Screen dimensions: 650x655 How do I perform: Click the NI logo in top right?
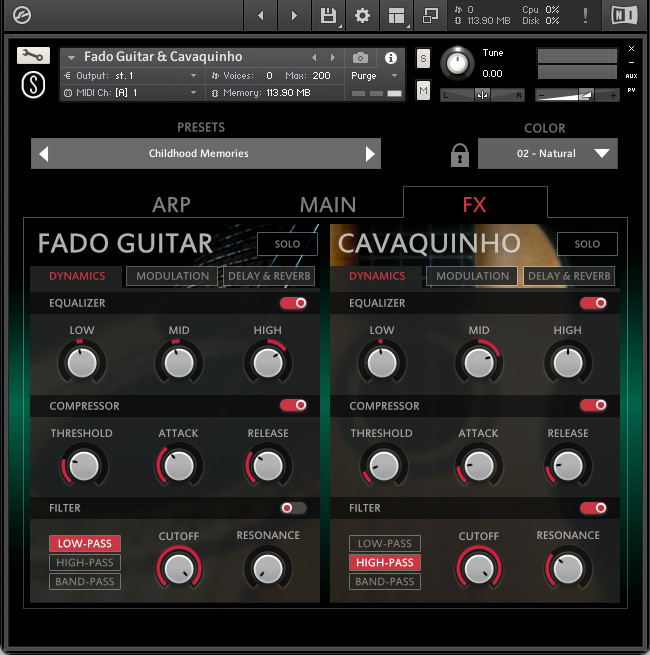tap(624, 15)
